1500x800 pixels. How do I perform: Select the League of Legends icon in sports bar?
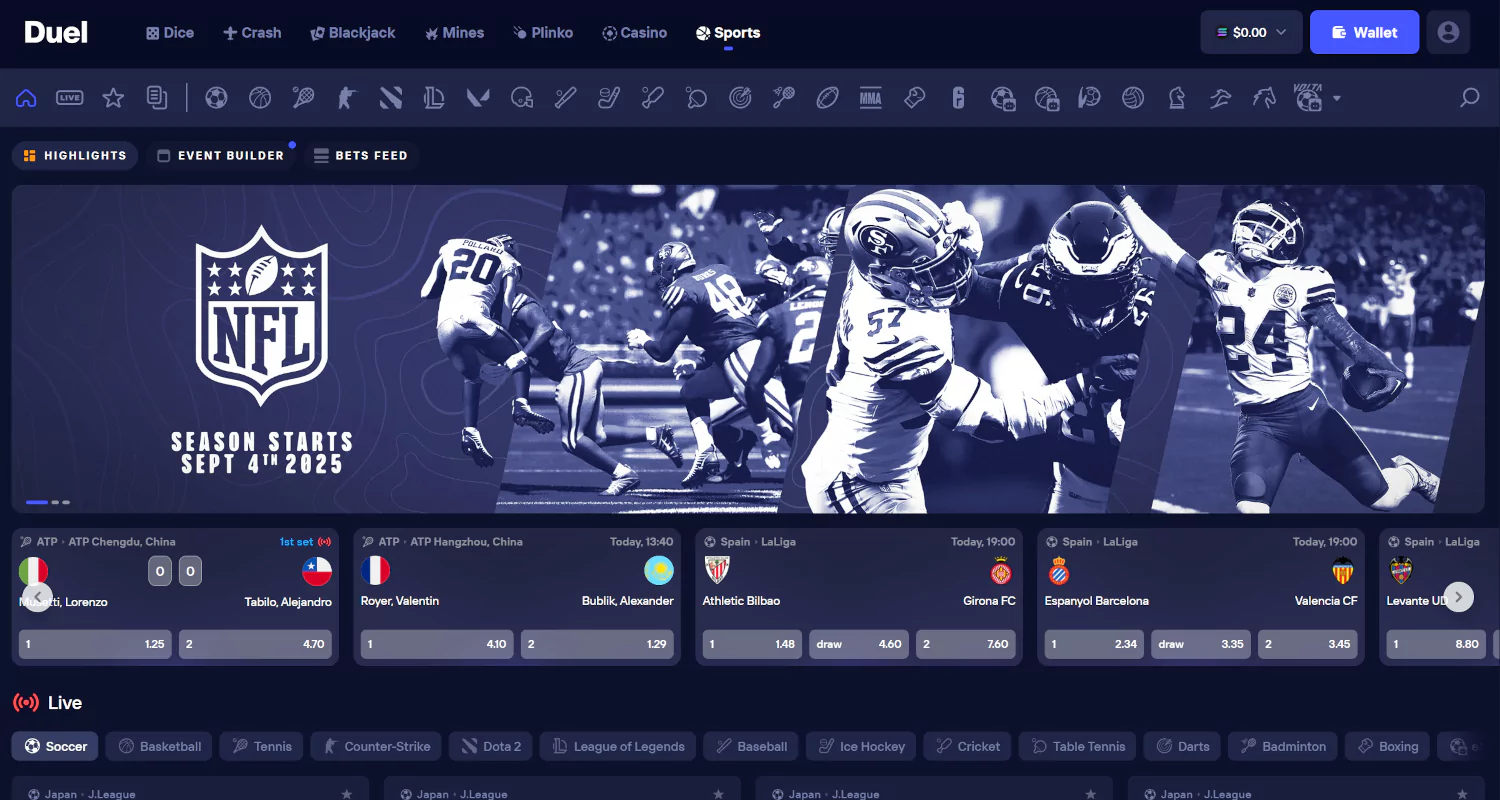point(434,97)
